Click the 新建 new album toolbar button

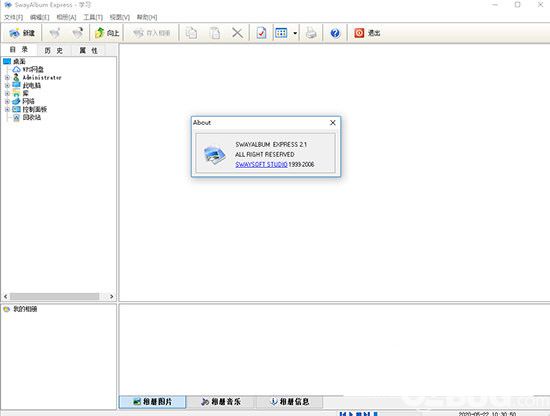(22, 33)
